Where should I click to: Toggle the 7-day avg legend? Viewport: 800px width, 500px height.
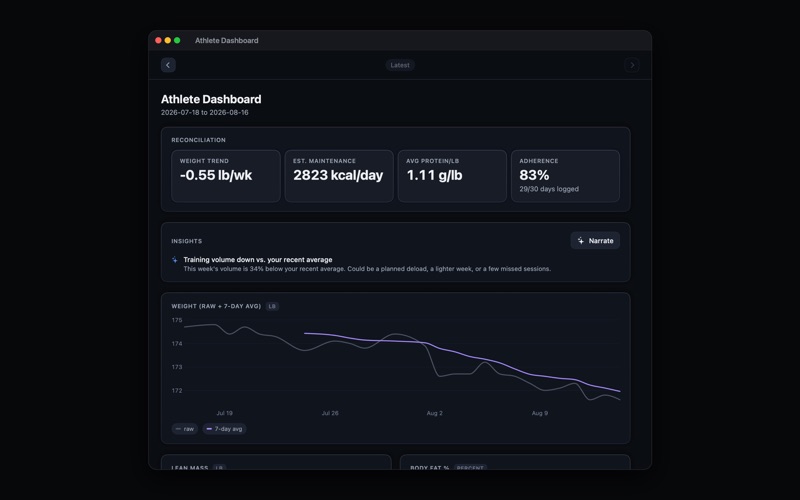[x=224, y=429]
